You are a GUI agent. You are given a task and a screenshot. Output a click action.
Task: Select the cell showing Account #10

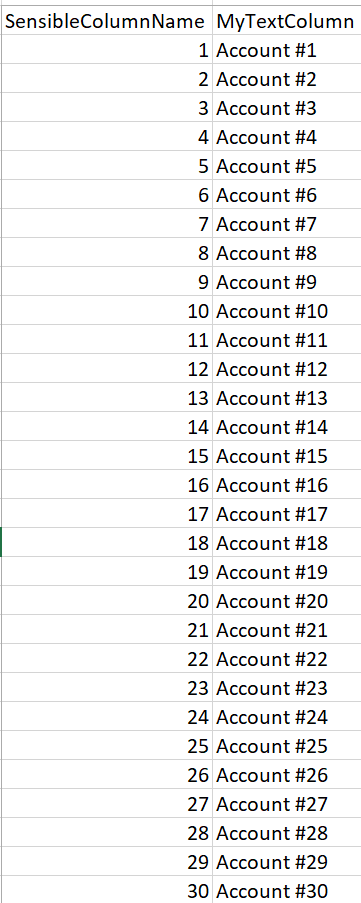point(287,311)
